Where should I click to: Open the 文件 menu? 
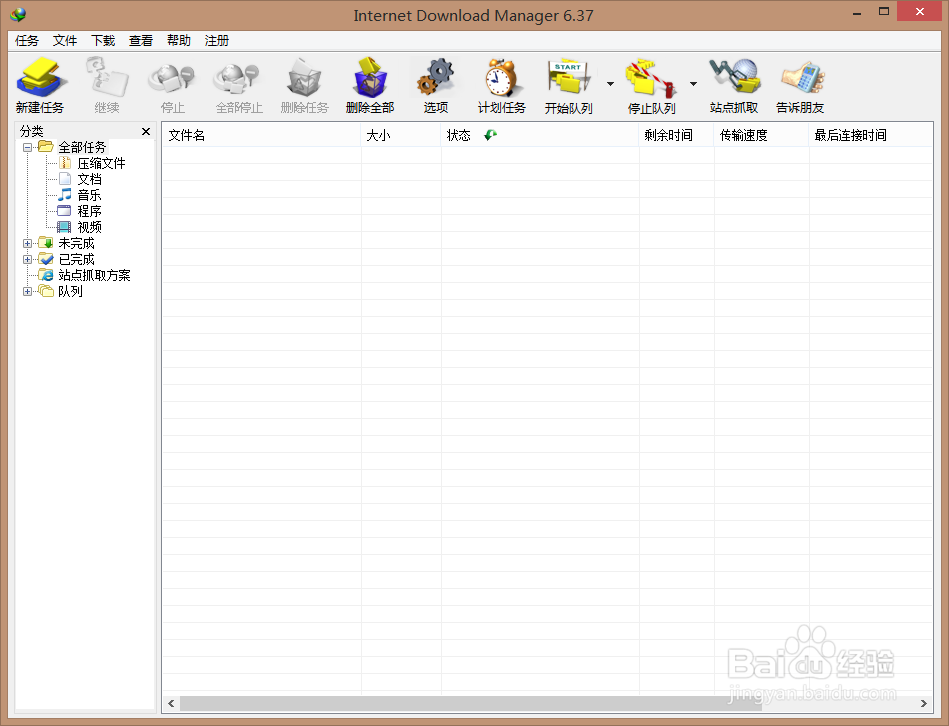[65, 41]
